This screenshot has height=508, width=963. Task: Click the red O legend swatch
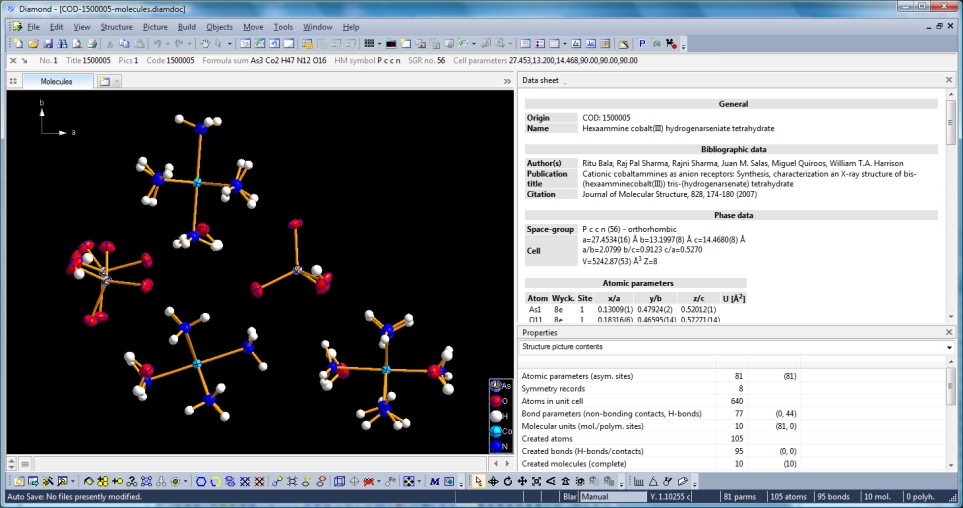(x=495, y=401)
